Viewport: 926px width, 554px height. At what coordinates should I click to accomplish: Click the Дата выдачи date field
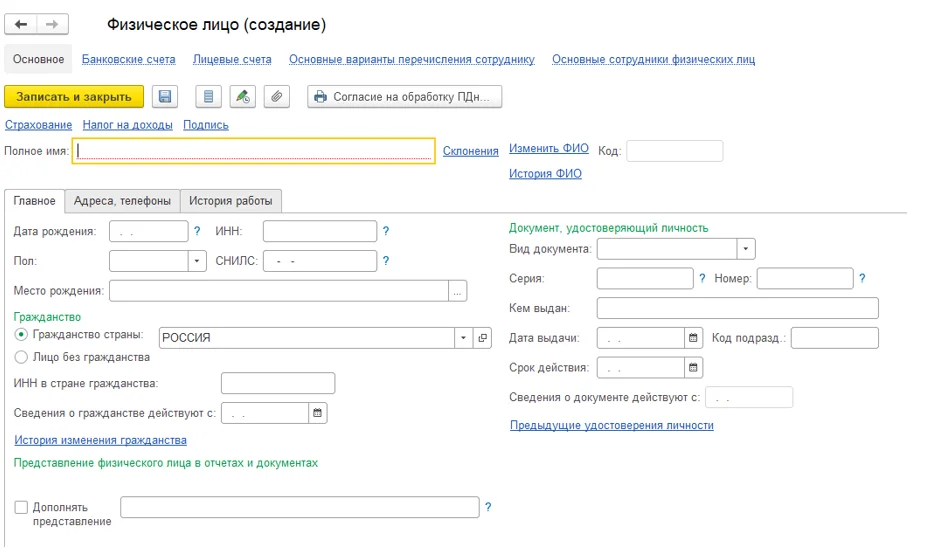coord(641,338)
